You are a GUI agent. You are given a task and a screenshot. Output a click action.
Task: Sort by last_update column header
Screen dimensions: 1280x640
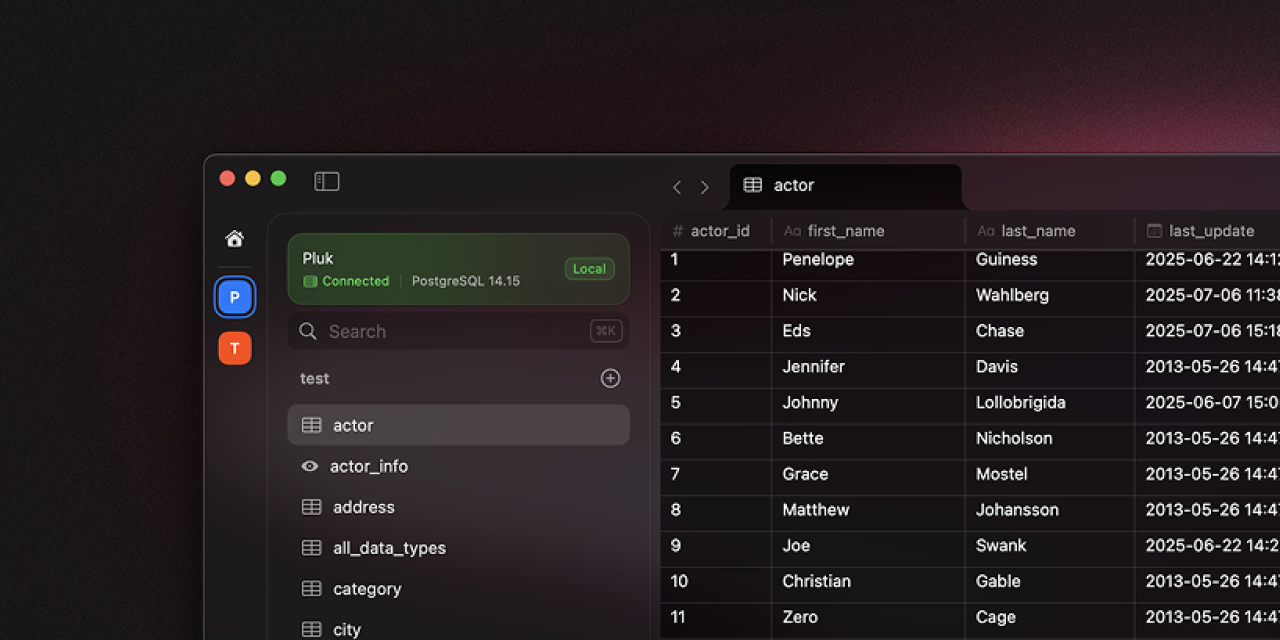1207,231
